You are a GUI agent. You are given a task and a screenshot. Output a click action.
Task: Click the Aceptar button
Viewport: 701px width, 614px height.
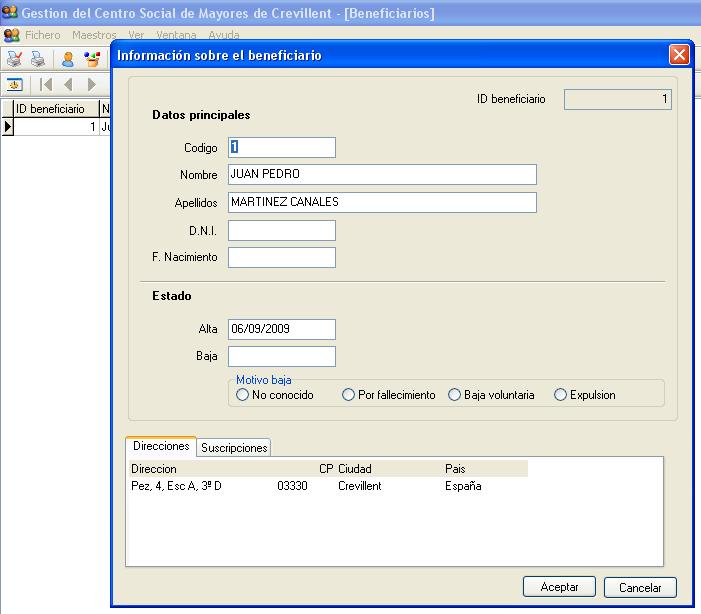(559, 587)
